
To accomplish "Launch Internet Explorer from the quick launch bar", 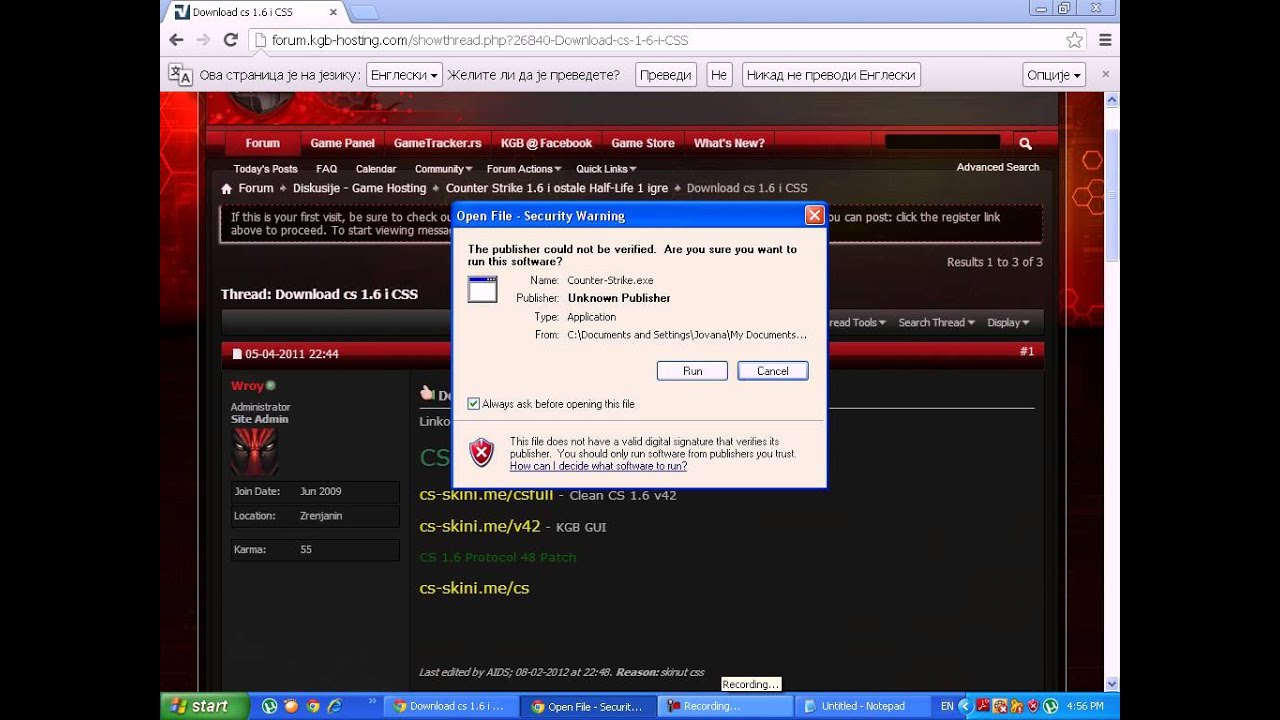I will click(x=335, y=706).
